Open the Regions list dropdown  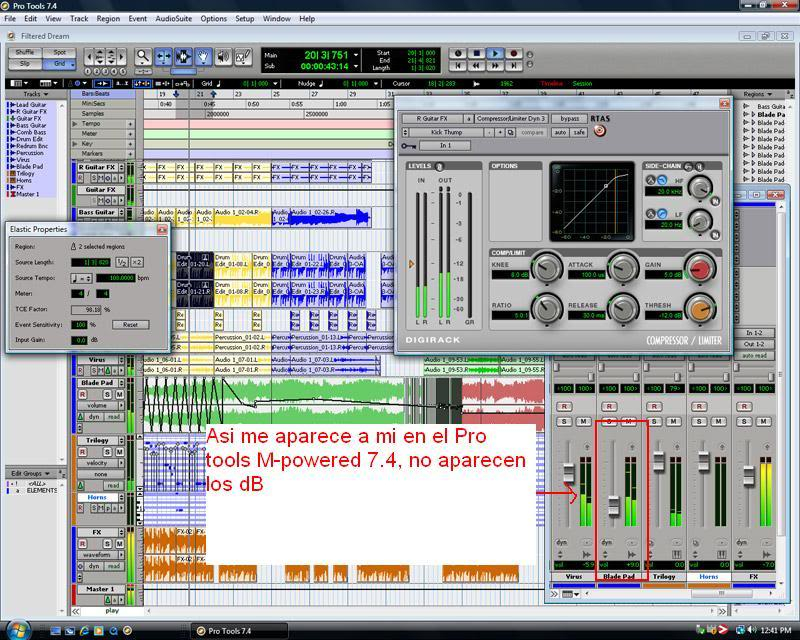(x=757, y=94)
